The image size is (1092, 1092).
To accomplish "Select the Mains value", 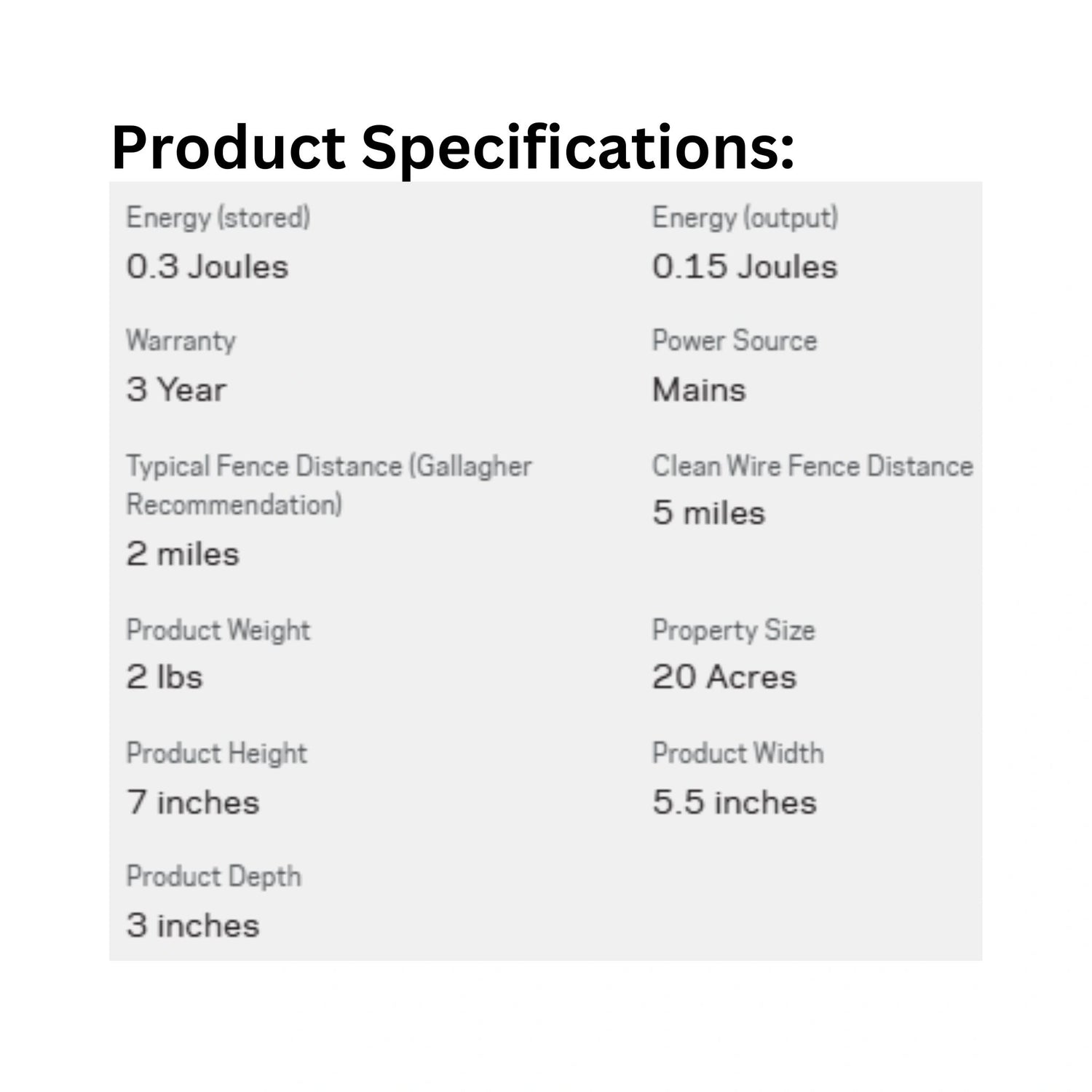I will click(699, 389).
